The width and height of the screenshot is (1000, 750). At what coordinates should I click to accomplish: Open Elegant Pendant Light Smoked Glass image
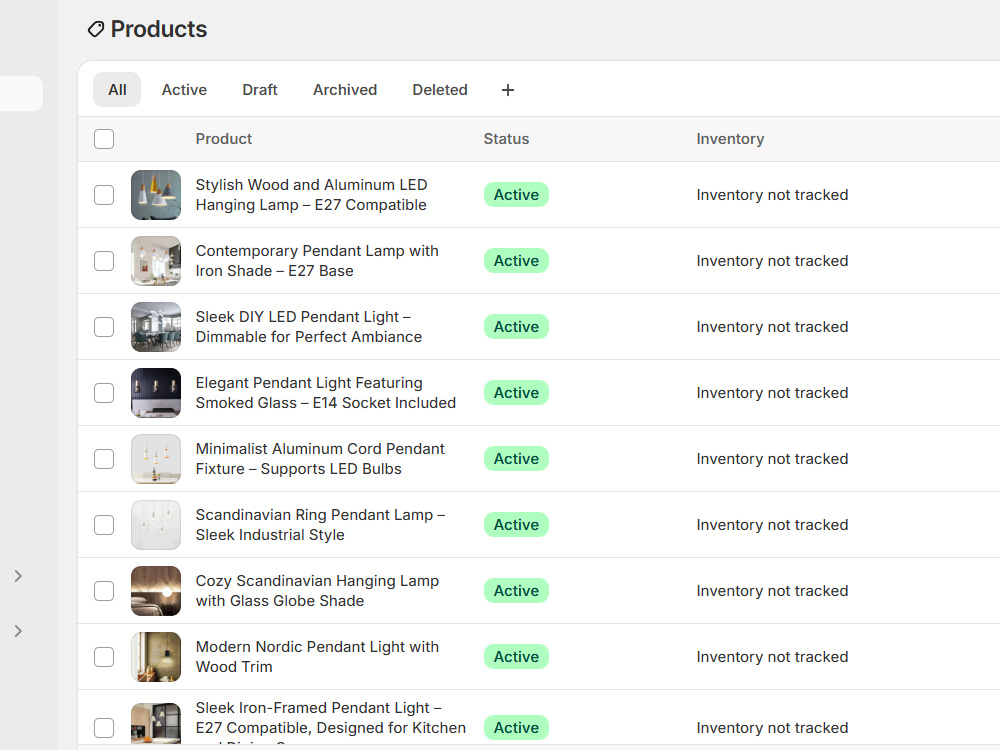click(x=156, y=393)
